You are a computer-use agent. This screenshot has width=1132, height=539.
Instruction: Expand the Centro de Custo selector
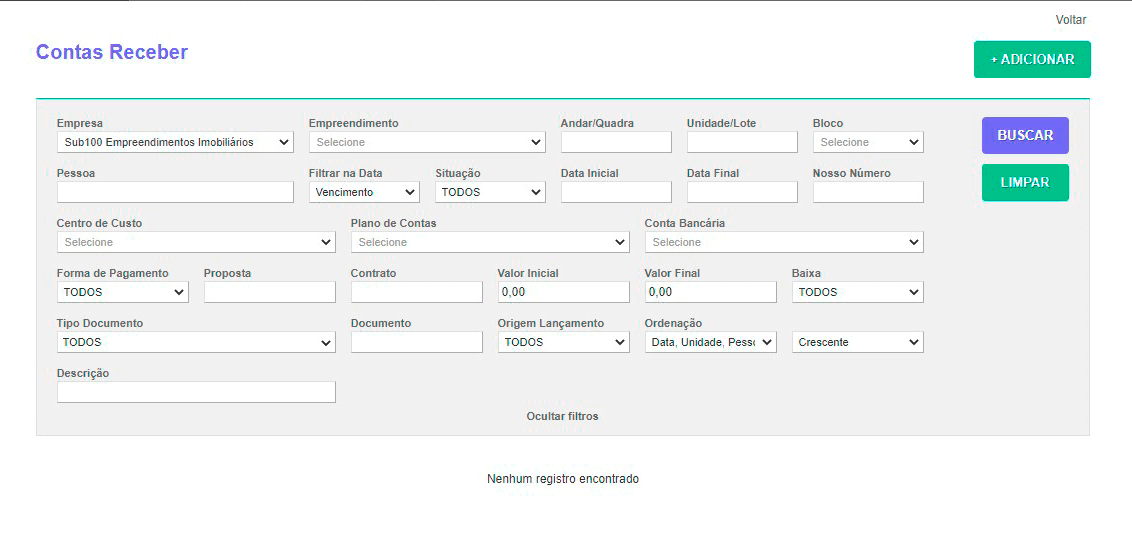[x=196, y=242]
